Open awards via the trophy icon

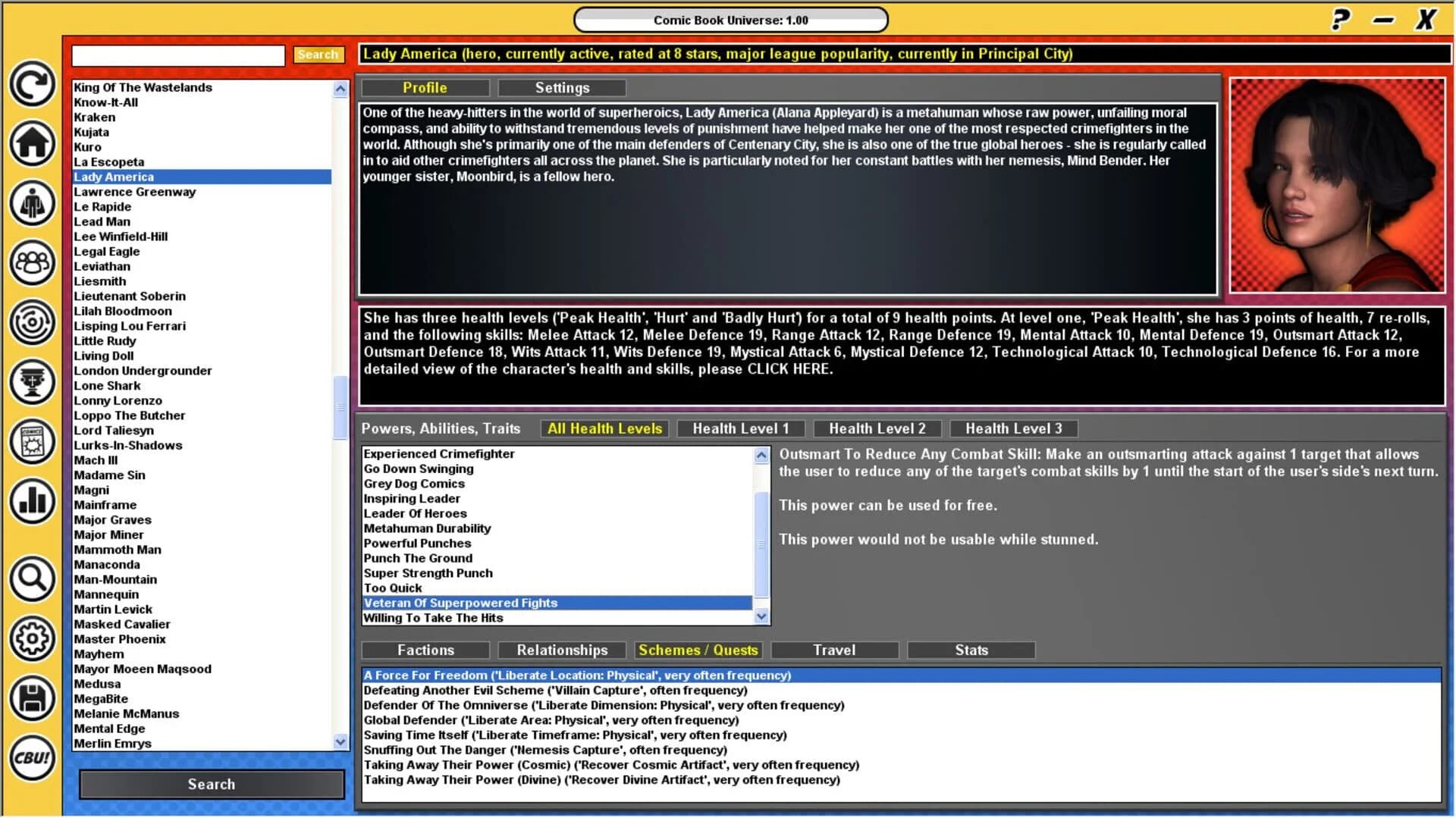32,382
